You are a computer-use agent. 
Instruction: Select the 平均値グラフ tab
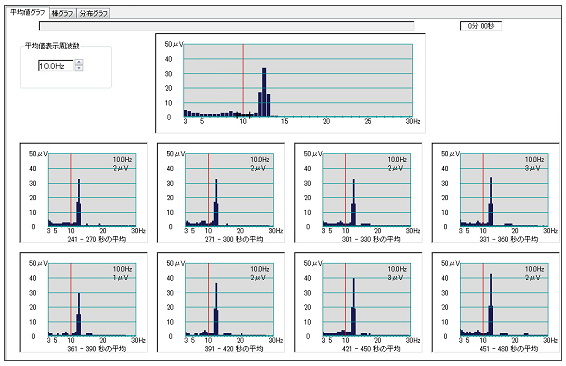pyautogui.click(x=27, y=13)
